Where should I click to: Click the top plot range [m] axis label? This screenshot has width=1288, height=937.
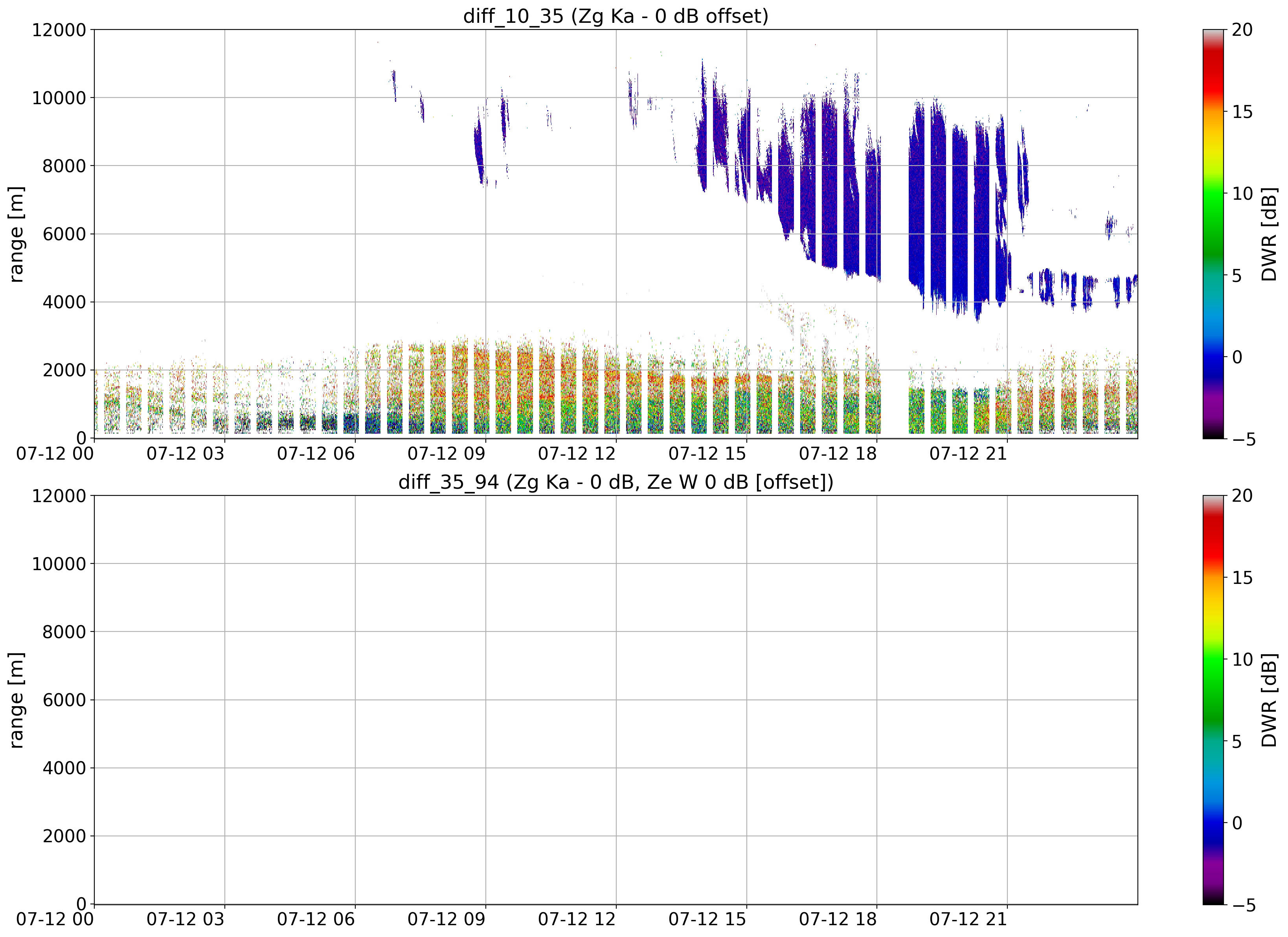[x=17, y=234]
